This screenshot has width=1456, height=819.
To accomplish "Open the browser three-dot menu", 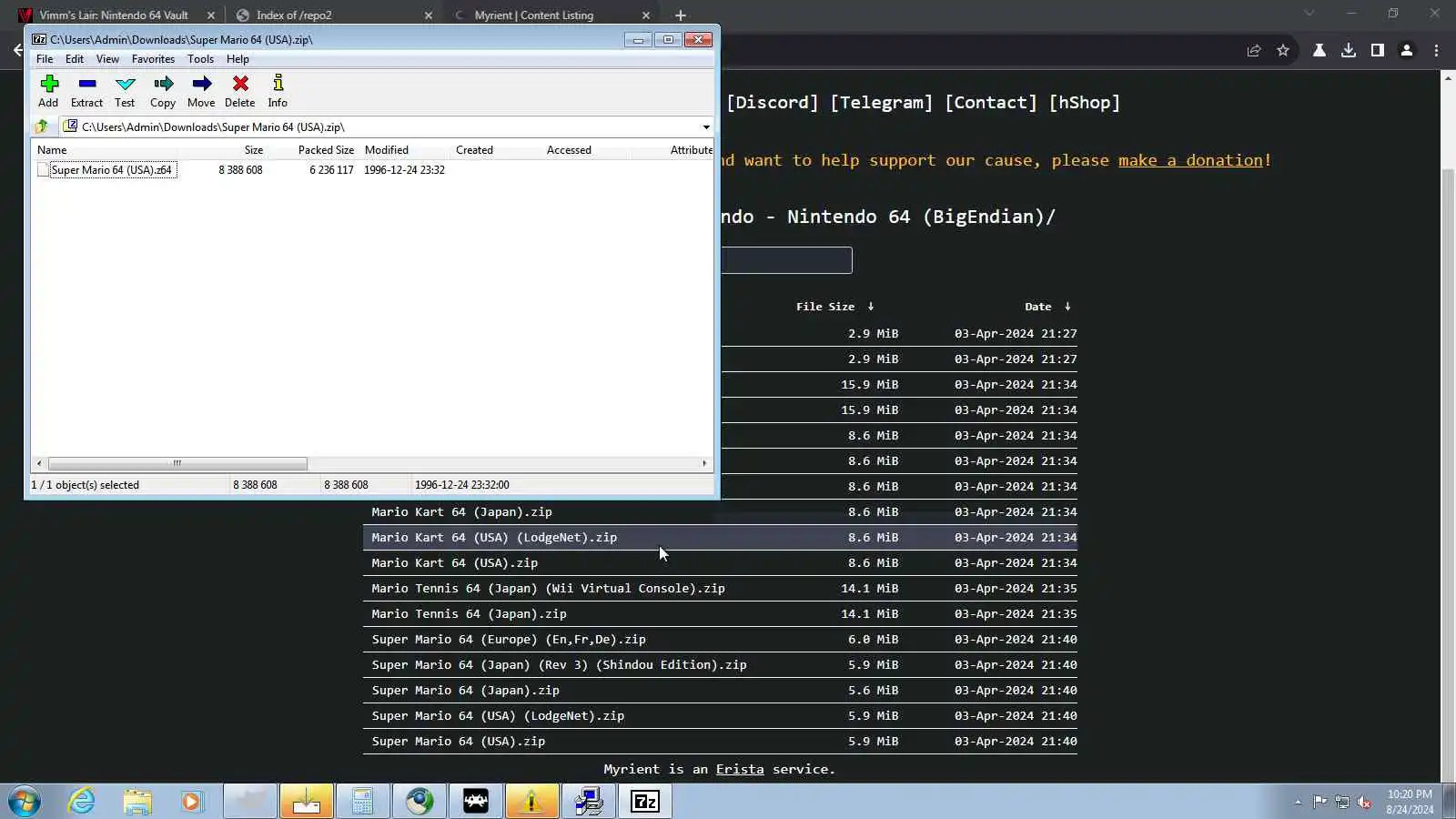I will pos(1437,51).
